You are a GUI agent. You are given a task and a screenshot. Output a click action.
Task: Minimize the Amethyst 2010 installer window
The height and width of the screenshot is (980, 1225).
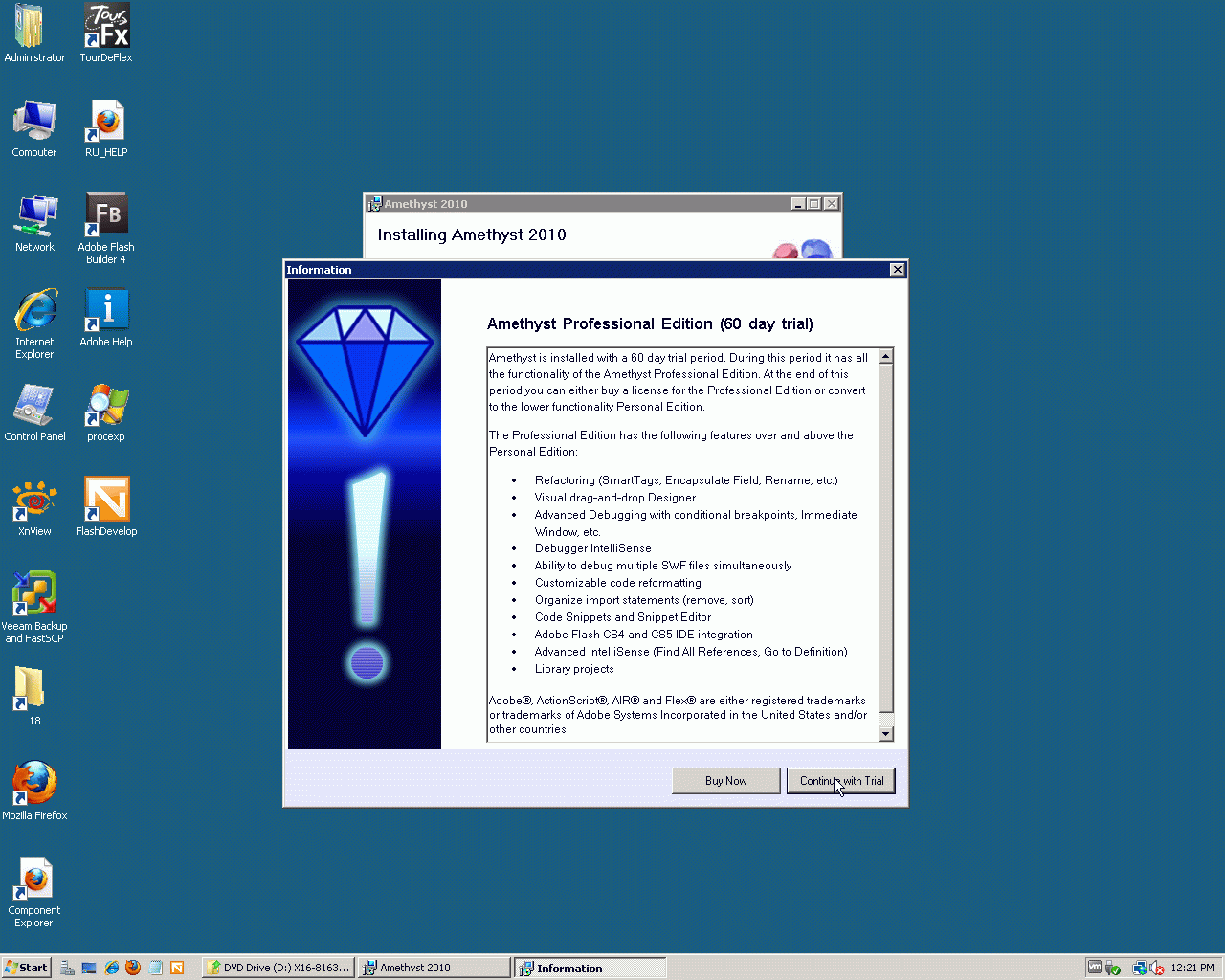coord(798,204)
